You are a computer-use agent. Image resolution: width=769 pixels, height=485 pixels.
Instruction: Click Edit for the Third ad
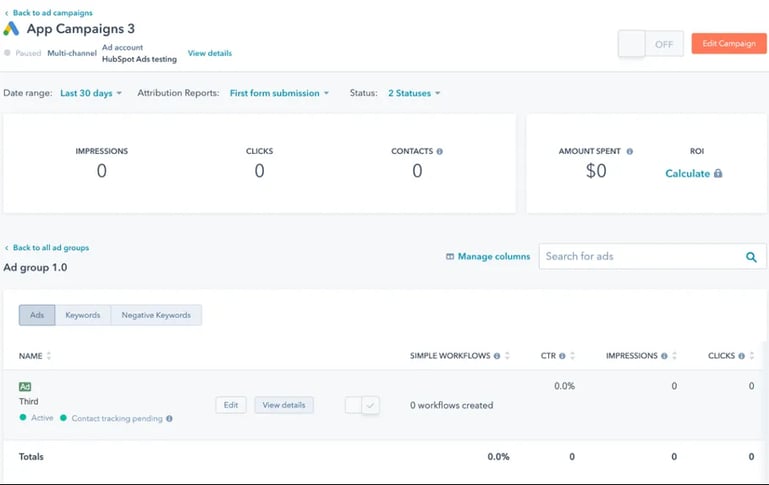[x=231, y=405]
